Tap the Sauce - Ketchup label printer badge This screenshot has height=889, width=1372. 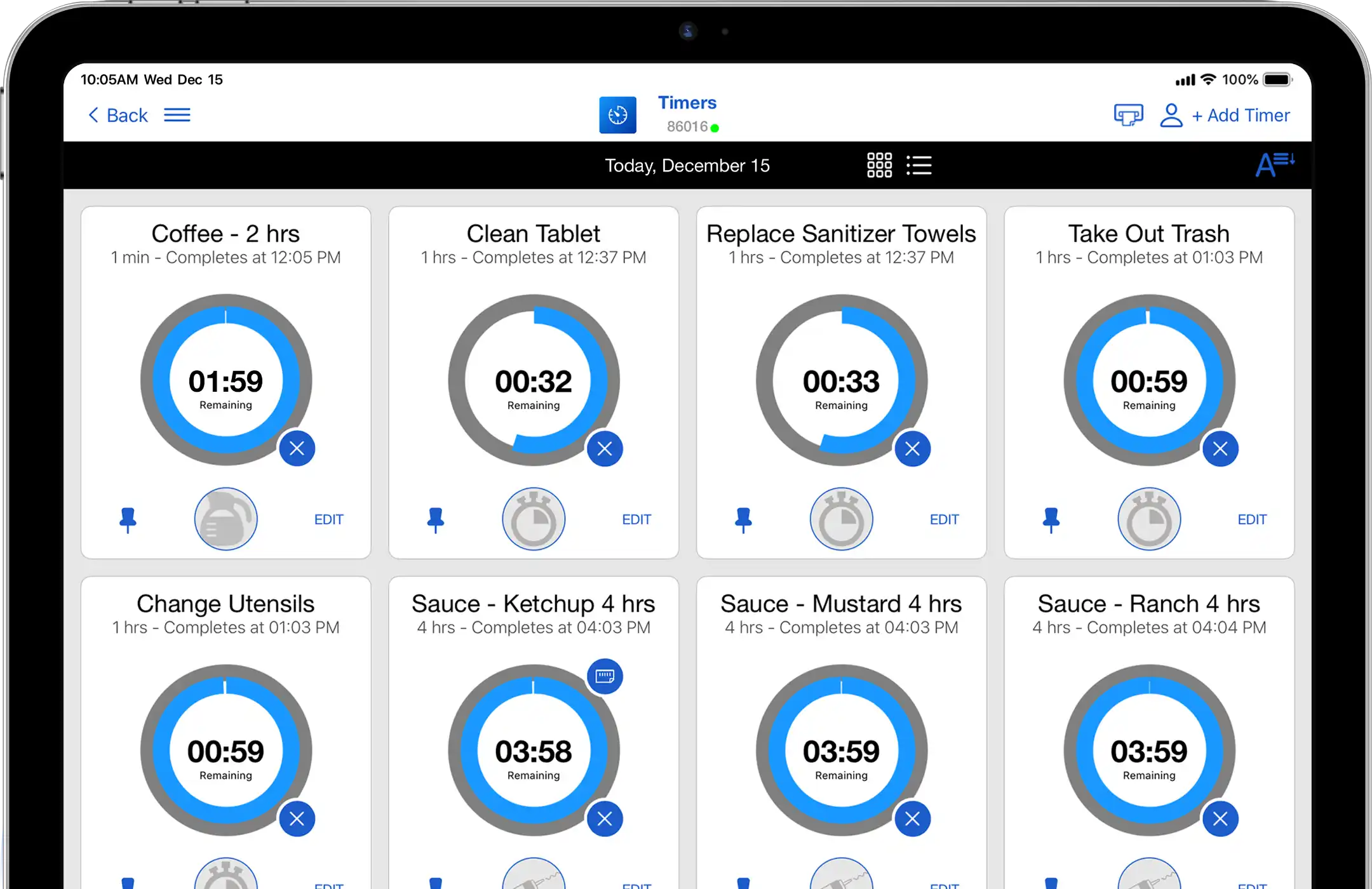pos(604,676)
